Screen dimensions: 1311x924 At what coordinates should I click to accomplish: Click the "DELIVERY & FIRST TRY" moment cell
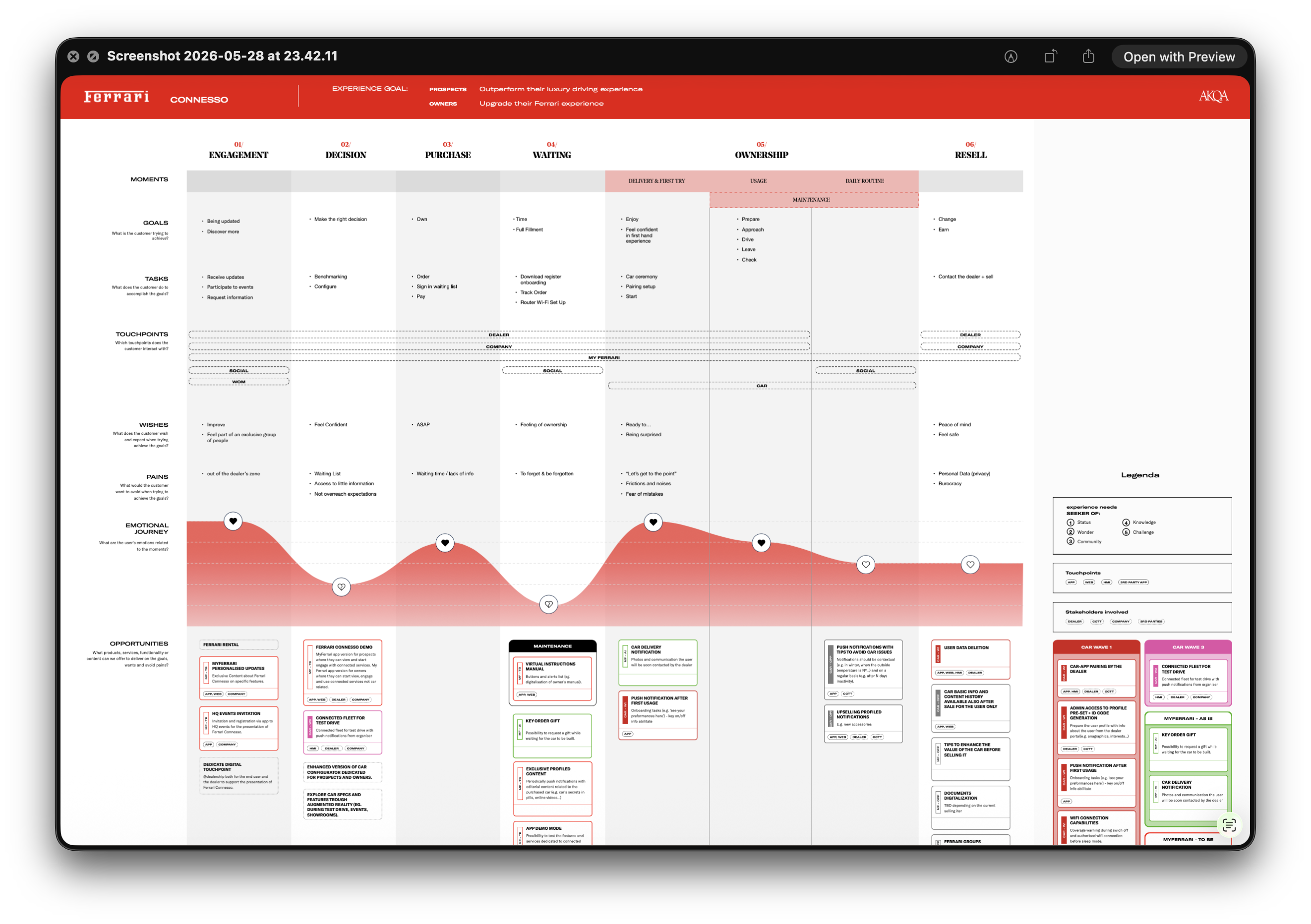[x=656, y=181]
